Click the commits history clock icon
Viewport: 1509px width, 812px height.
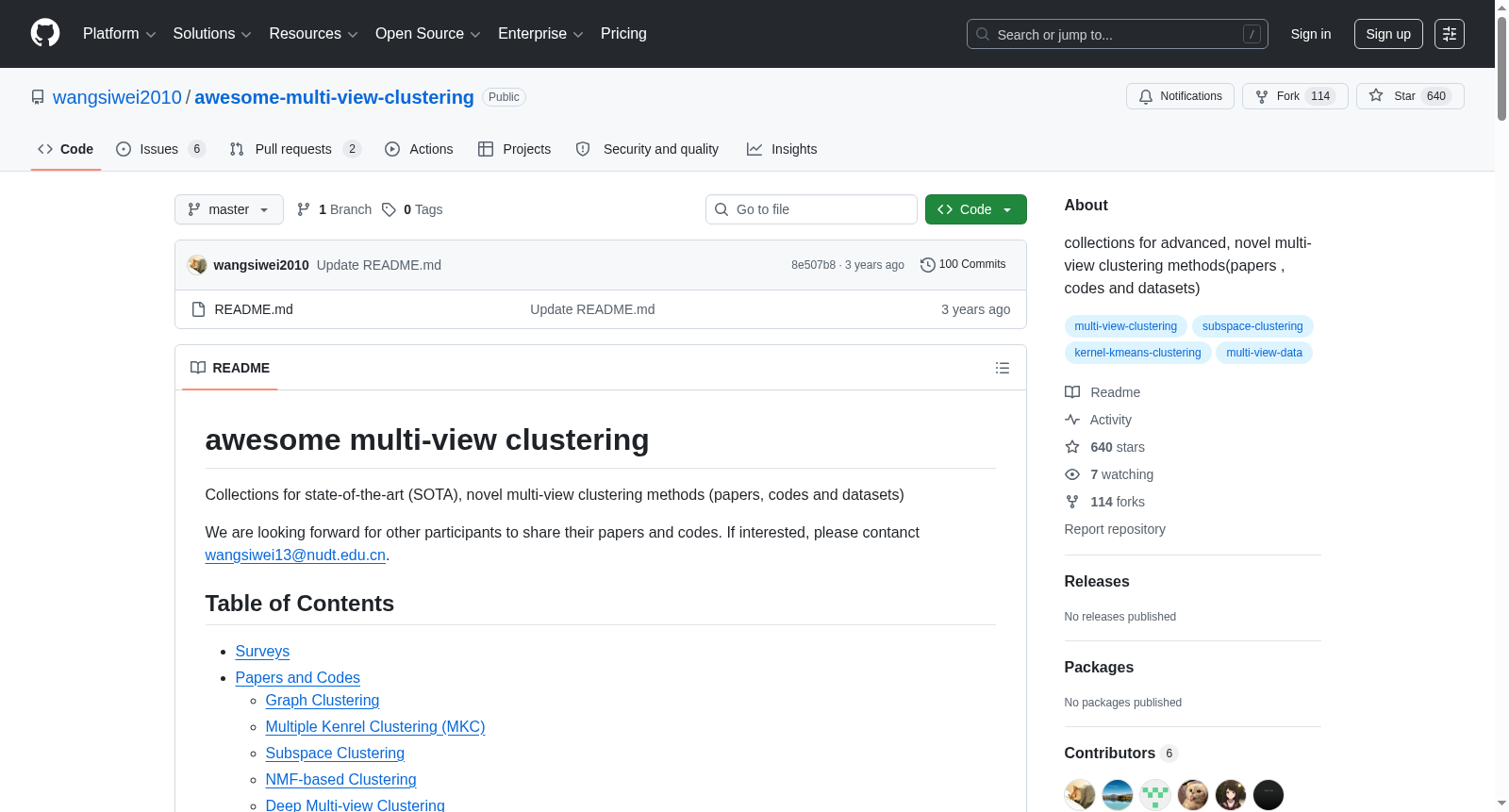tap(927, 265)
